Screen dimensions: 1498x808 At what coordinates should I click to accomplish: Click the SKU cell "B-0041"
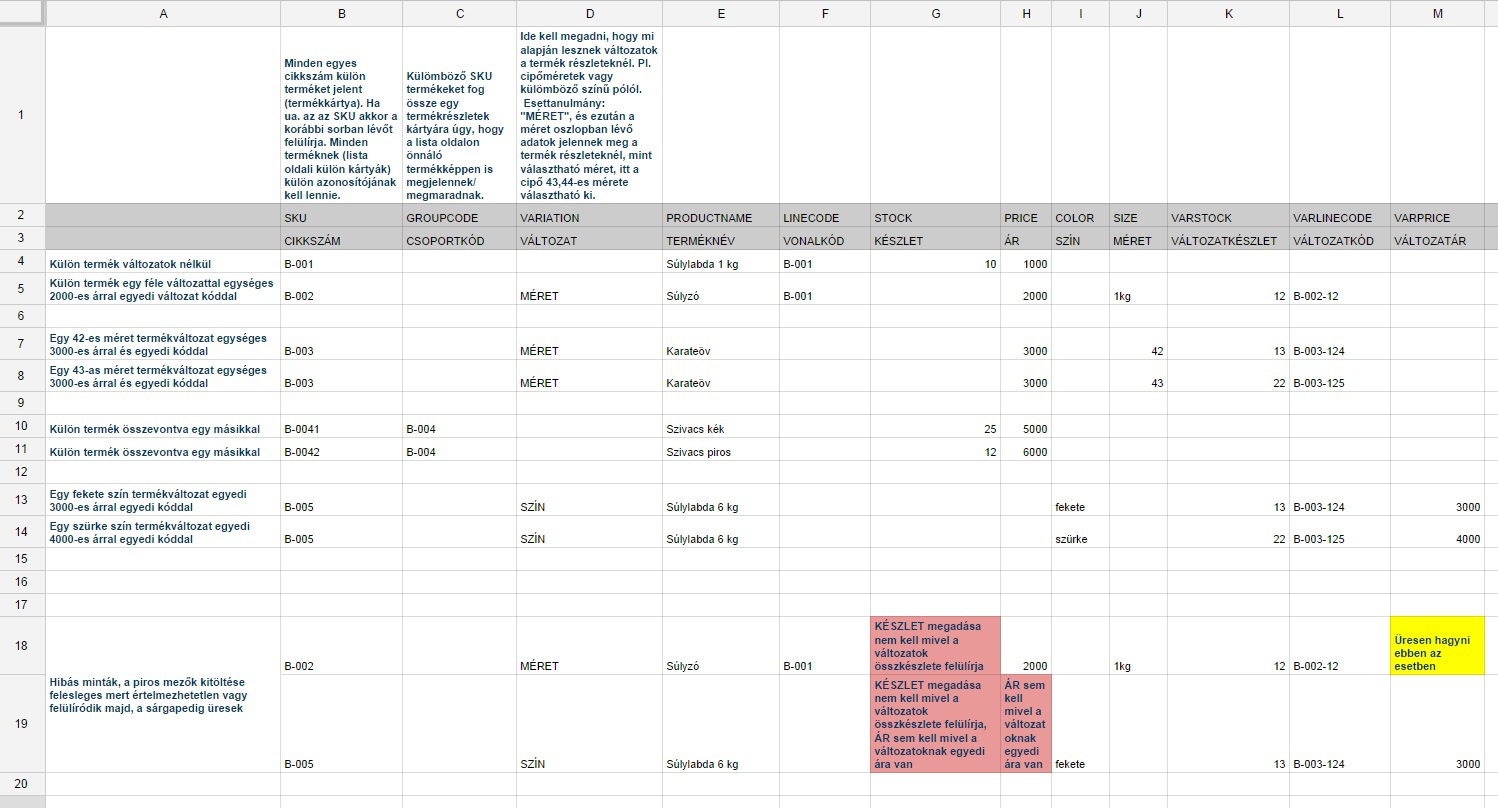pos(341,429)
